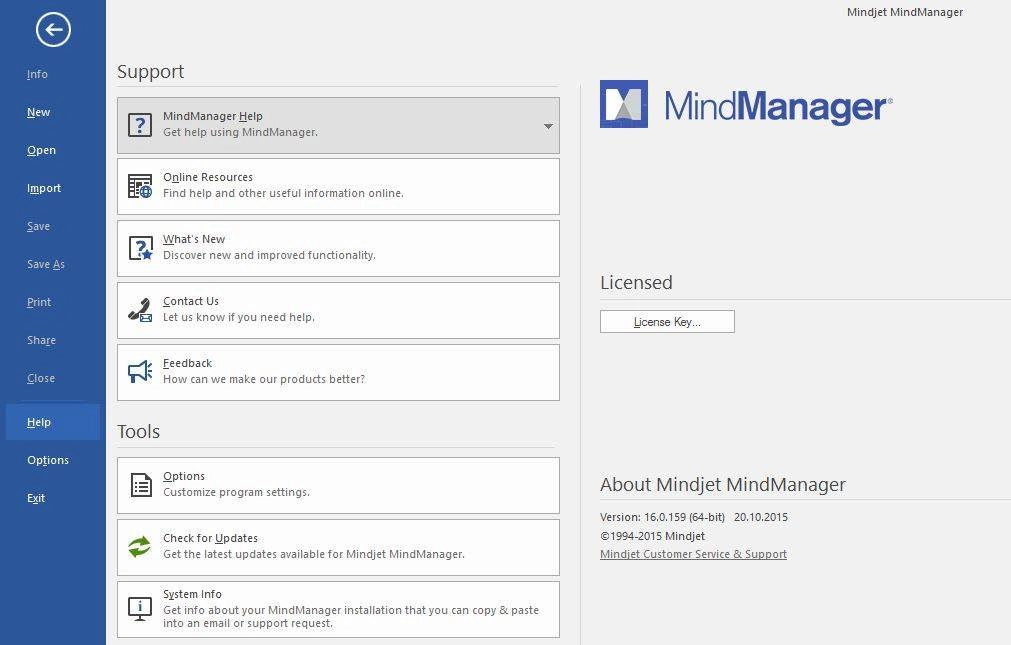Click 'How can we make our products better?'

pyautogui.click(x=264, y=379)
